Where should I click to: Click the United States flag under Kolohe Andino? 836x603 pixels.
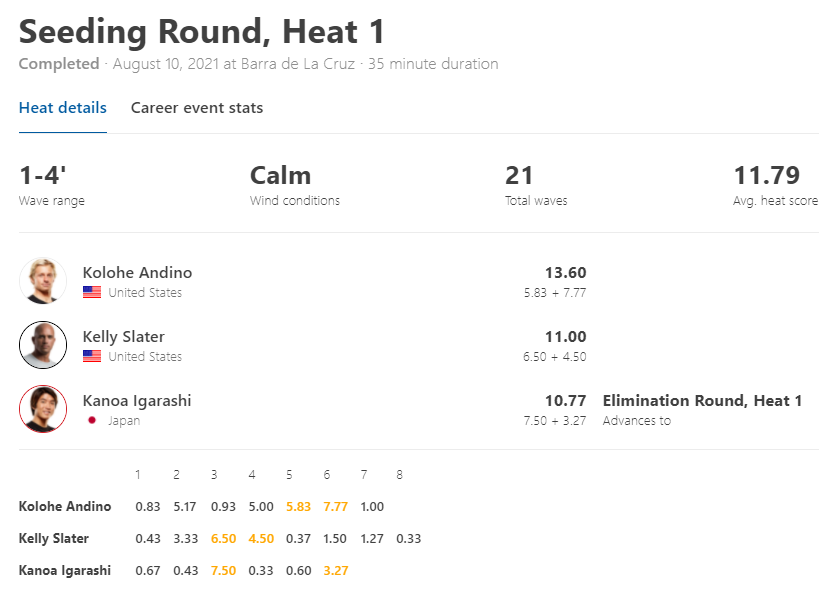coord(92,292)
